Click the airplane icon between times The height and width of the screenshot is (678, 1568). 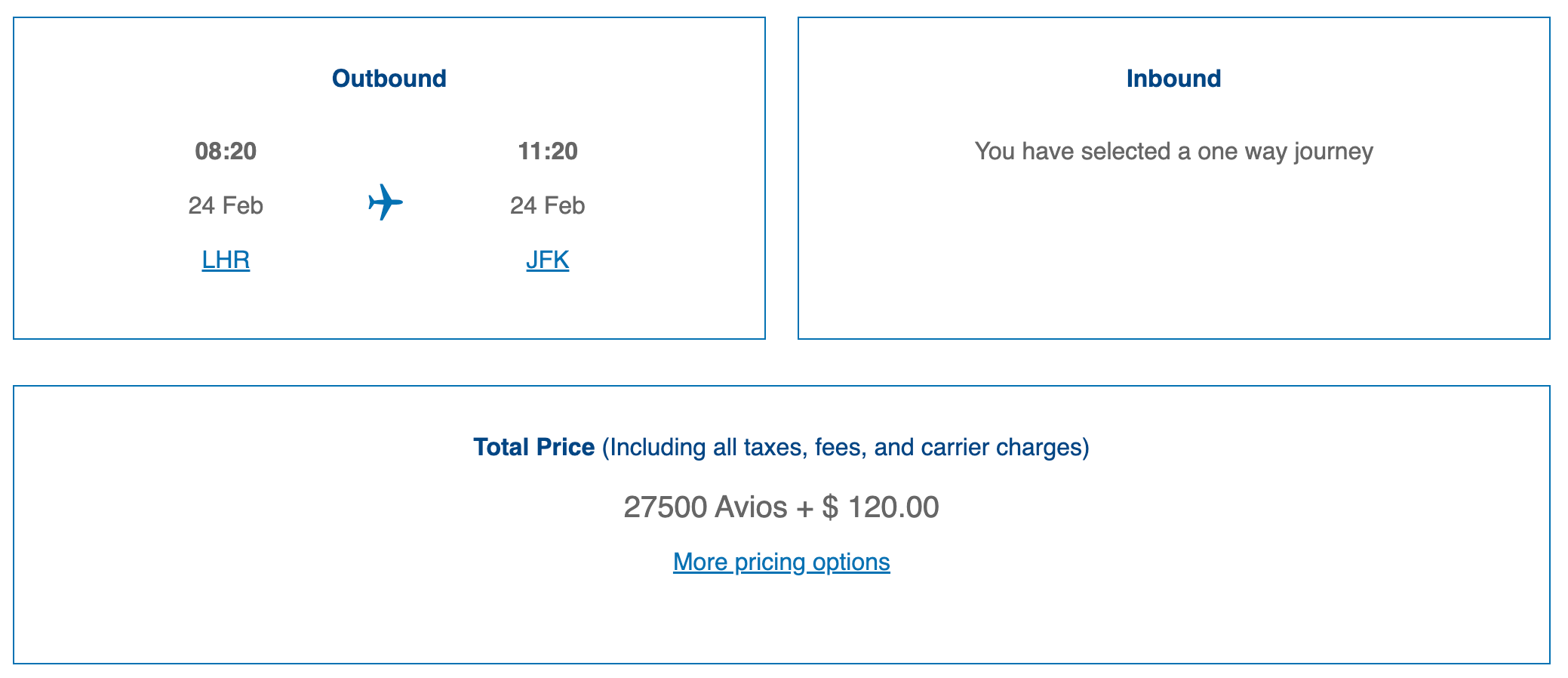tap(386, 202)
